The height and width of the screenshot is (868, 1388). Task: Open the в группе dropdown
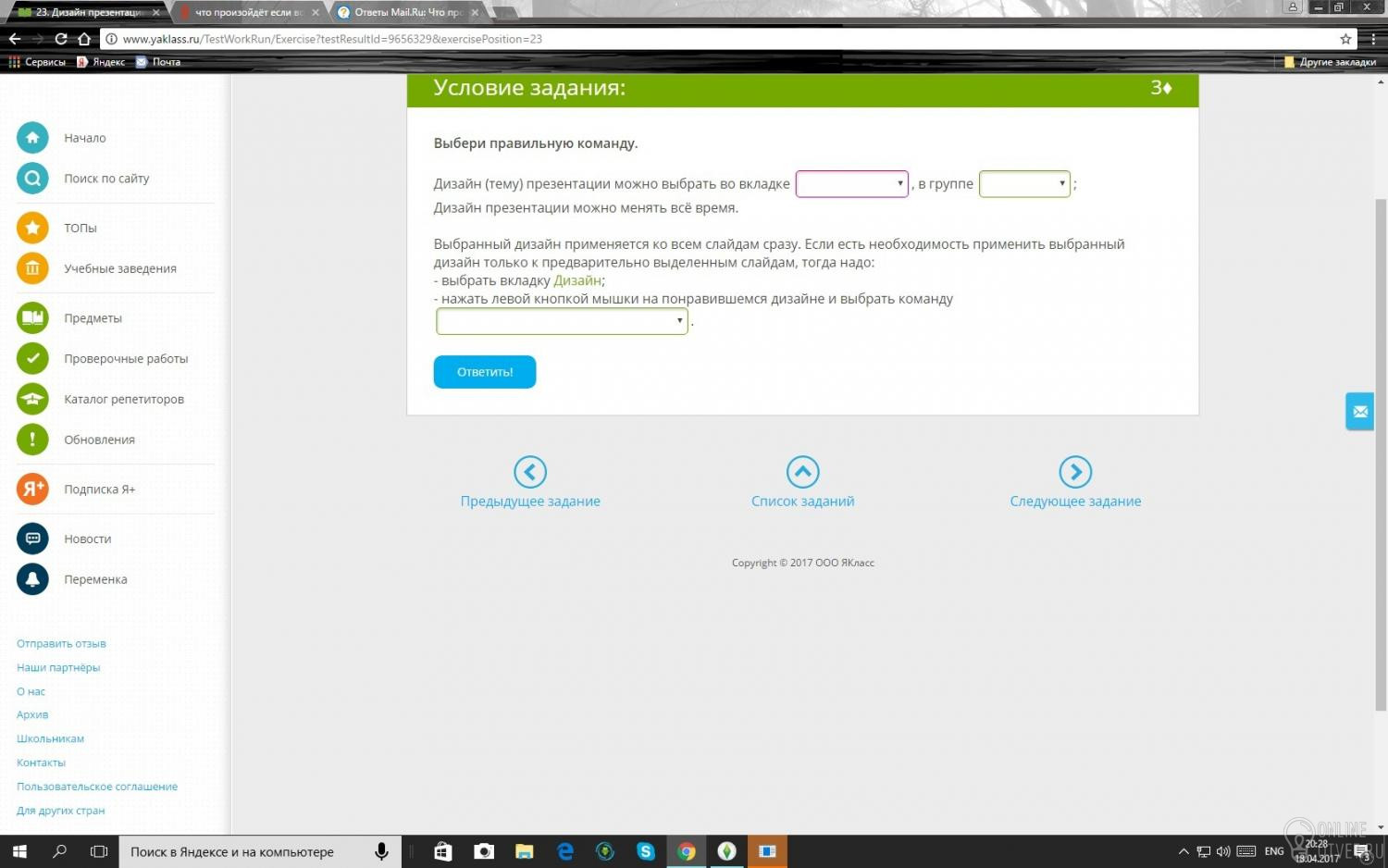(x=1024, y=184)
